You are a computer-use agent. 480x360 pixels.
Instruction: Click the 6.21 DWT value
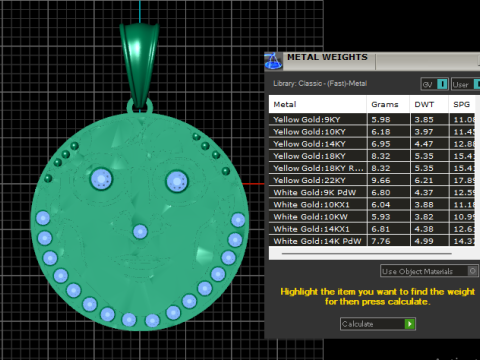point(424,180)
